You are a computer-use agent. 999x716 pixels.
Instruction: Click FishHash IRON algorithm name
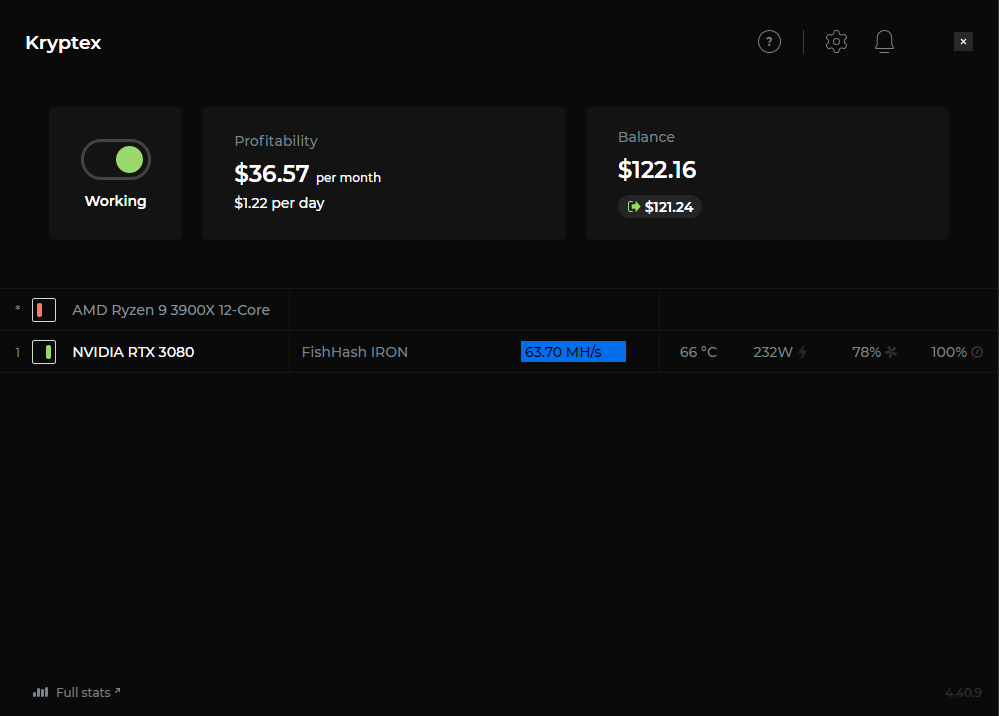click(x=354, y=352)
